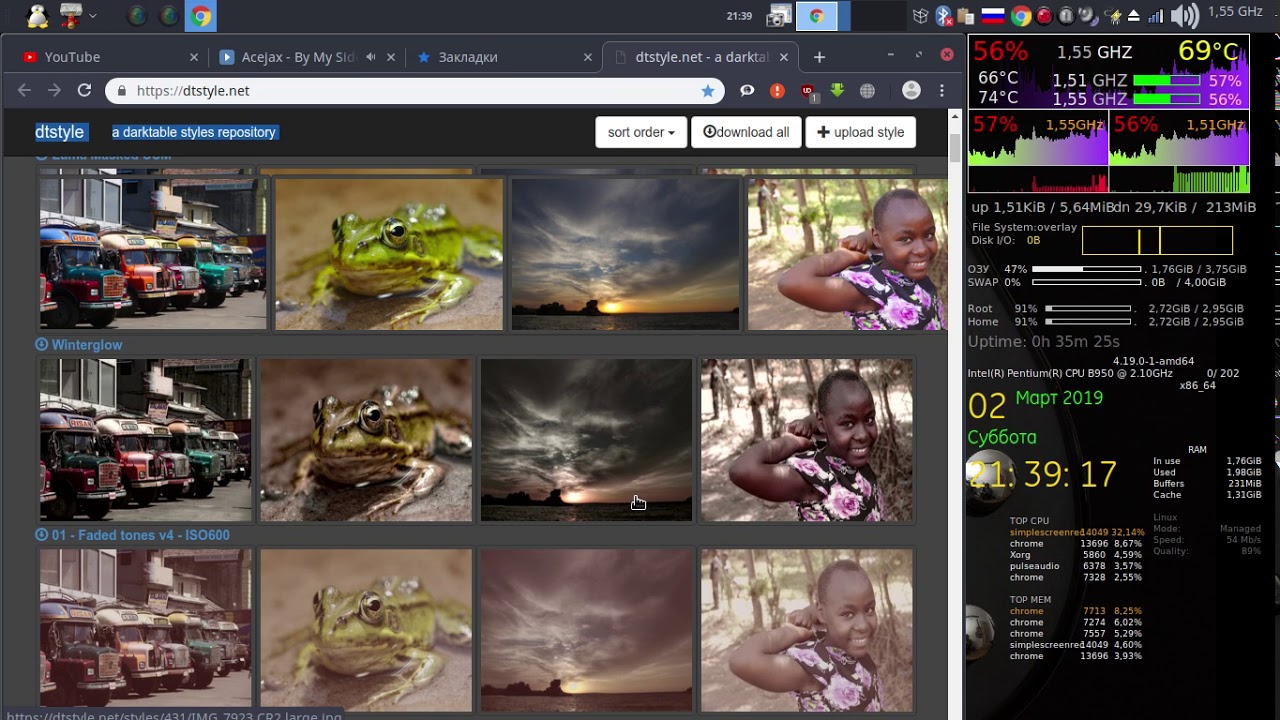
Task: Open the Bluetooth tray icon
Action: [x=943, y=16]
